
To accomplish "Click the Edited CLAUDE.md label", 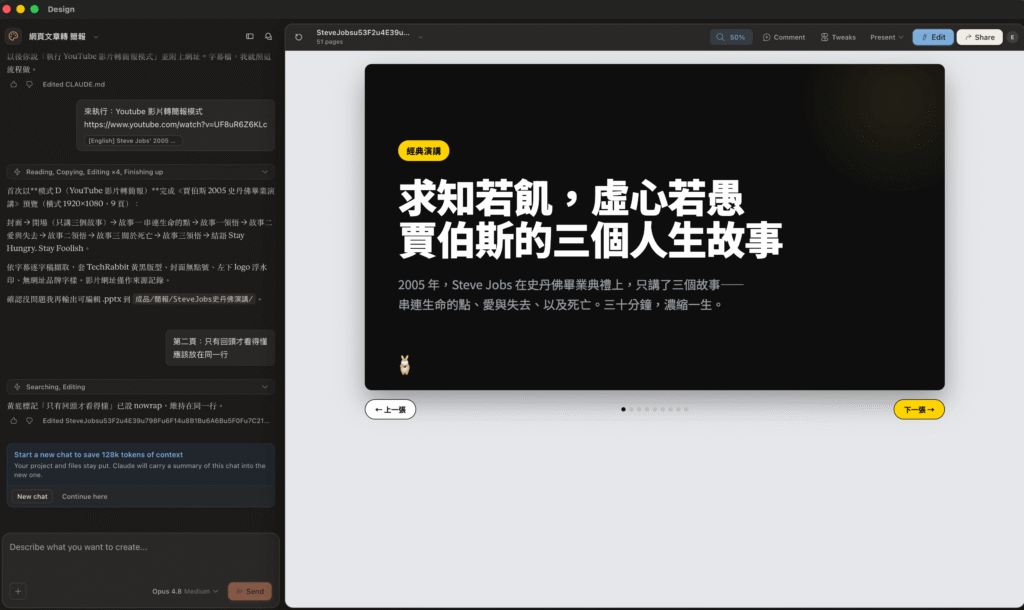I will 73,84.
